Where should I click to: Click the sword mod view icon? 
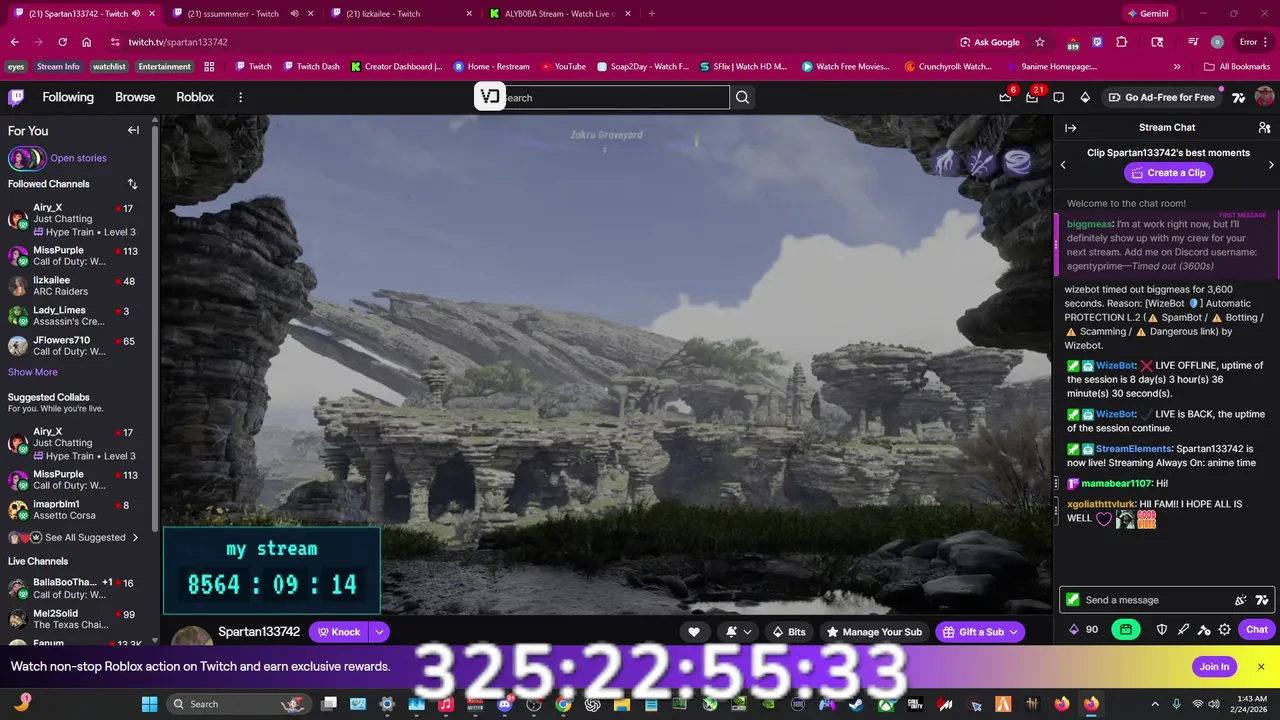[x=1183, y=630]
